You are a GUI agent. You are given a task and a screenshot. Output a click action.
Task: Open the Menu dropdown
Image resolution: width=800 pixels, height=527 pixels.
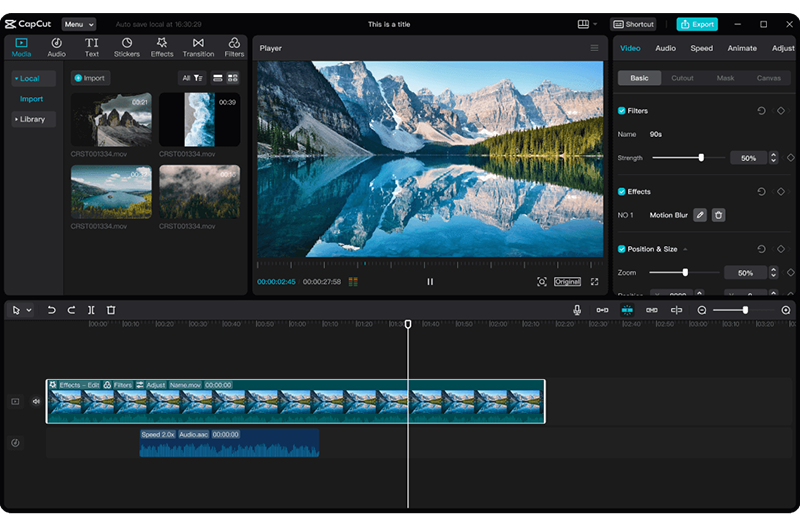pyautogui.click(x=78, y=24)
